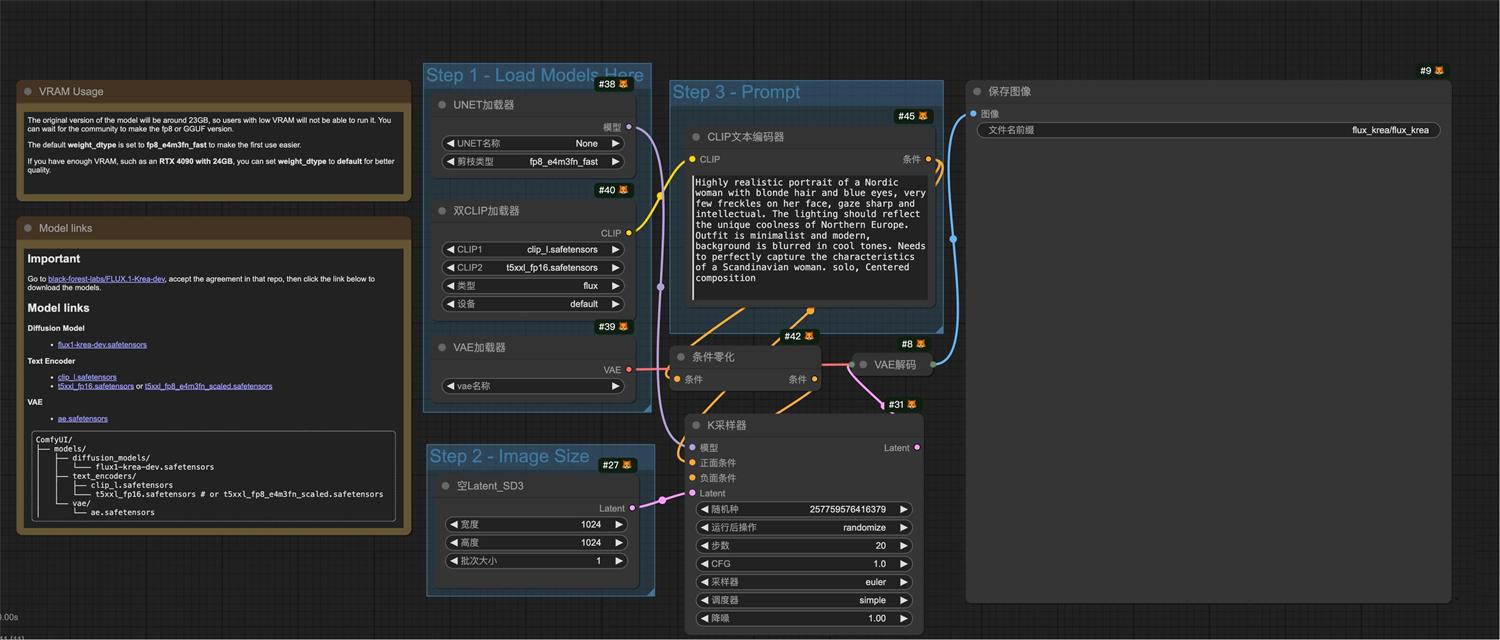This screenshot has height=640, width=1500.
Task: Decrease CFG using its left arrow
Action: pyautogui.click(x=704, y=564)
